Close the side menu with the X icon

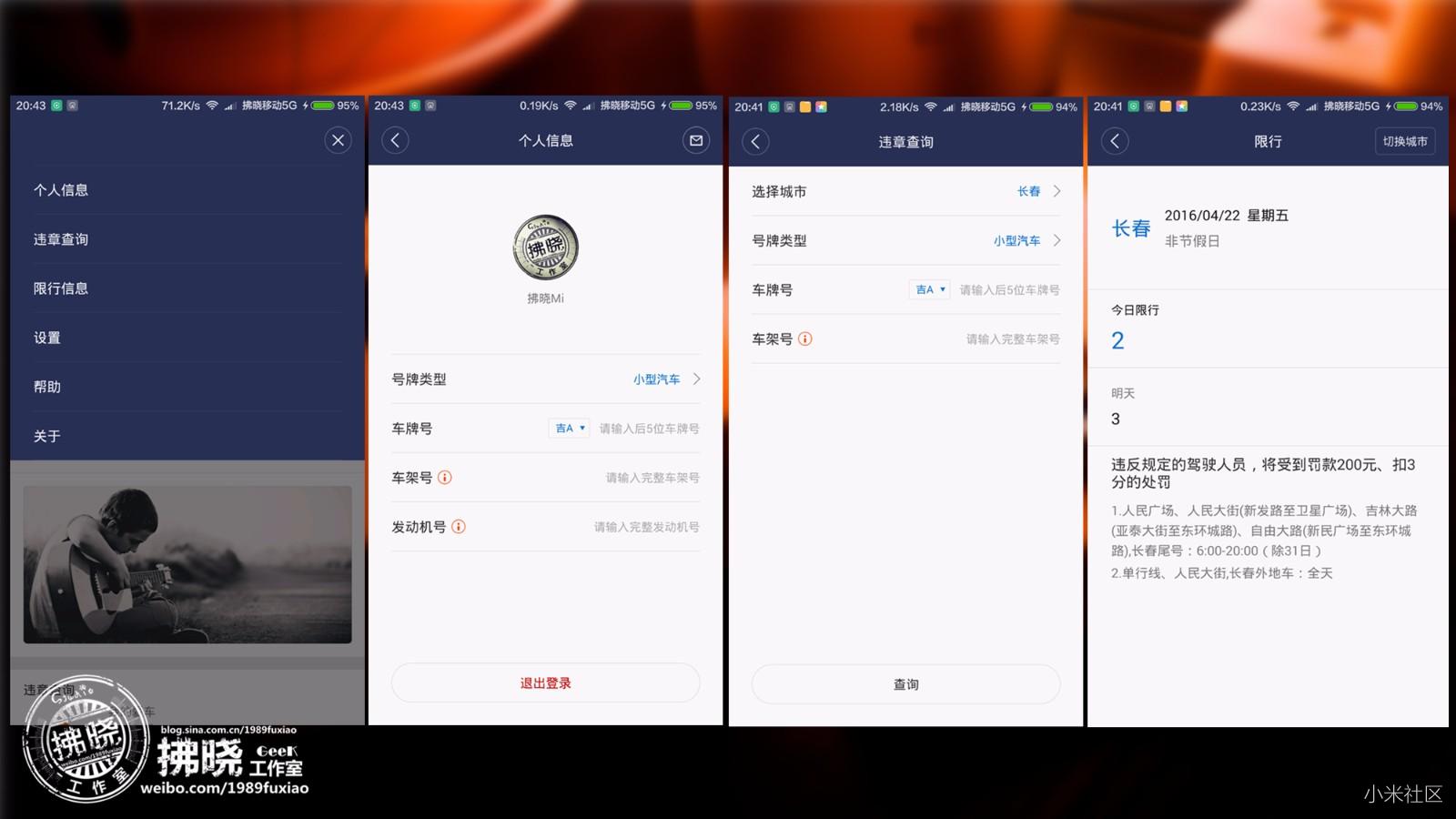click(338, 141)
